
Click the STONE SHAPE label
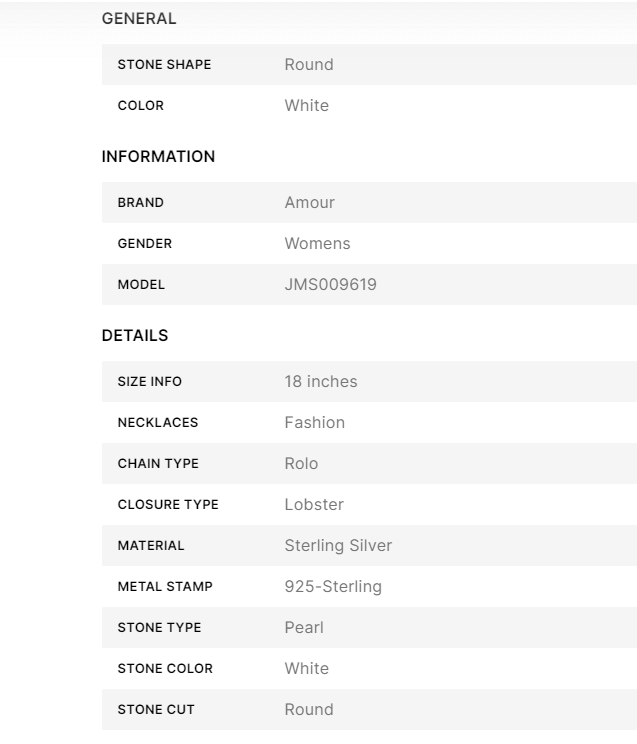click(x=164, y=65)
